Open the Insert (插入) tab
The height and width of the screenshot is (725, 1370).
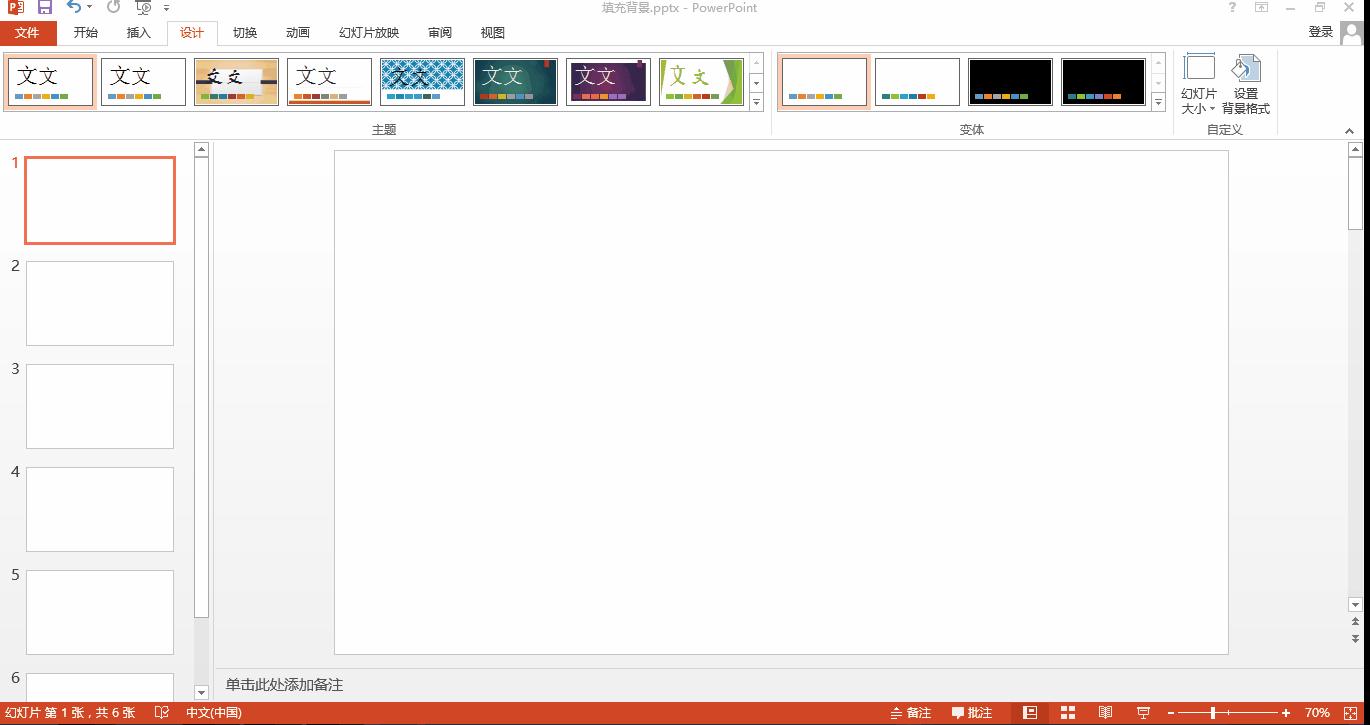(x=139, y=32)
